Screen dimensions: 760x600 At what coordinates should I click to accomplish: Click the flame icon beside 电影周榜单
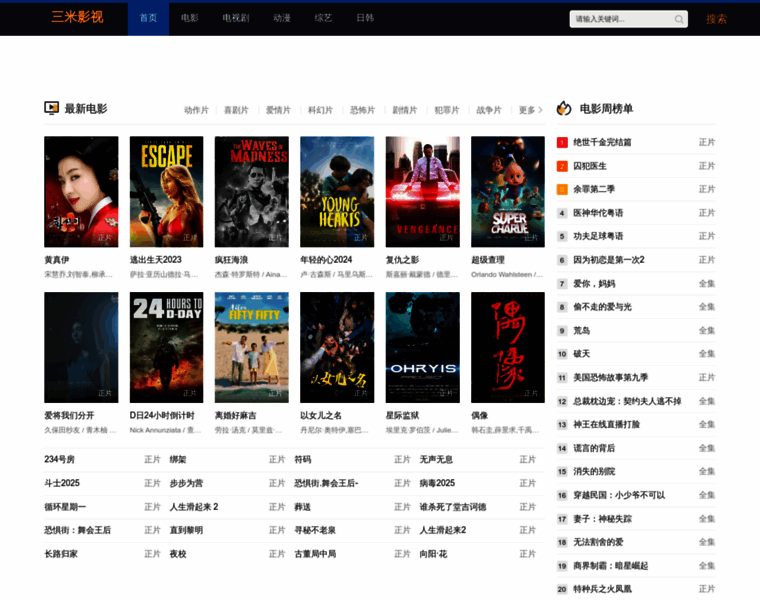point(564,108)
